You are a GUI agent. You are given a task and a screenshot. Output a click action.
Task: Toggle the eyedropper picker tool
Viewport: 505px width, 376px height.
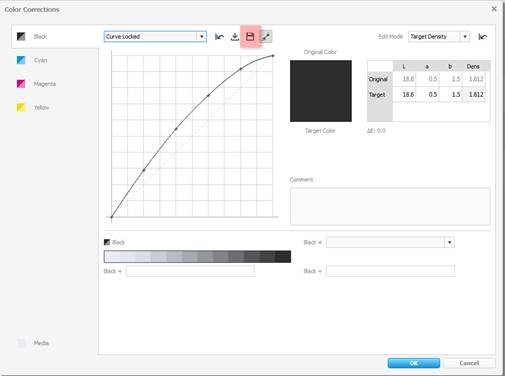click(x=266, y=36)
